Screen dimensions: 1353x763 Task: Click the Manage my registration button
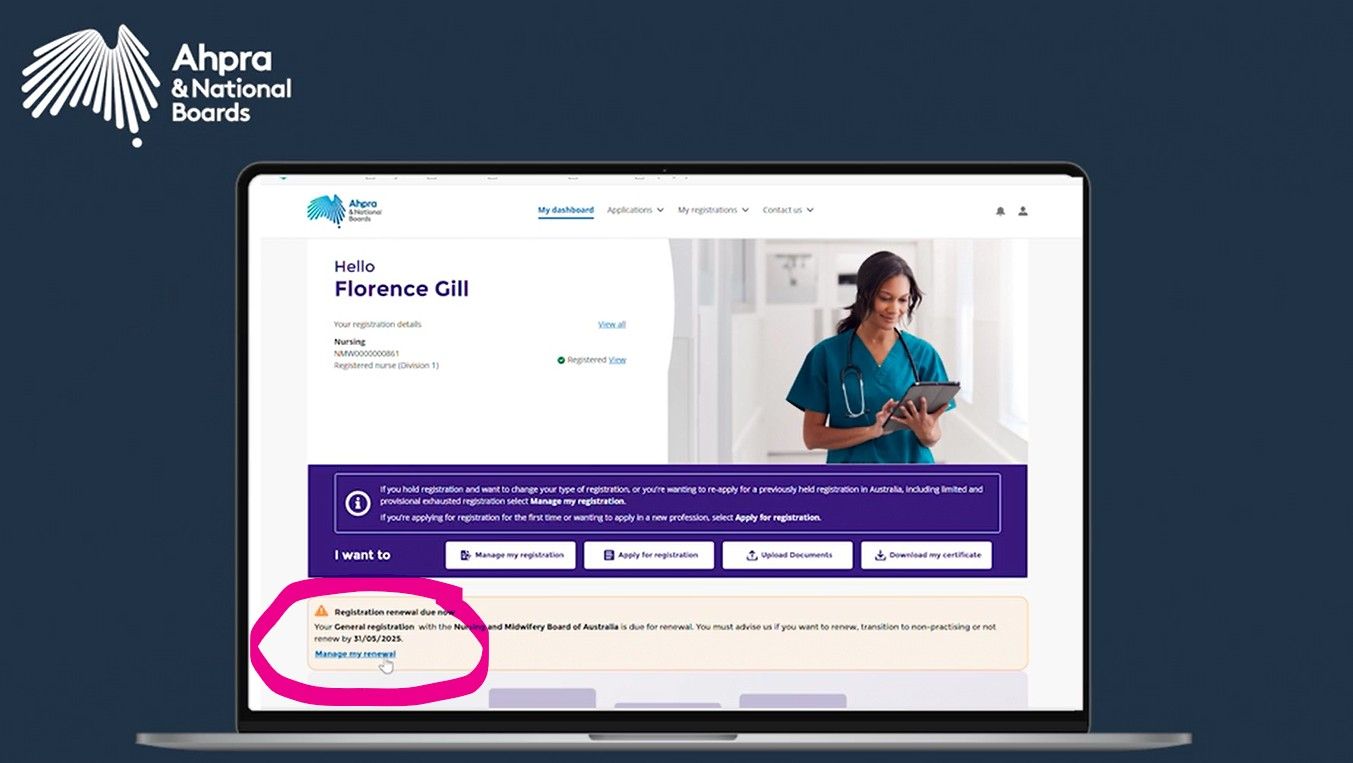tap(511, 555)
